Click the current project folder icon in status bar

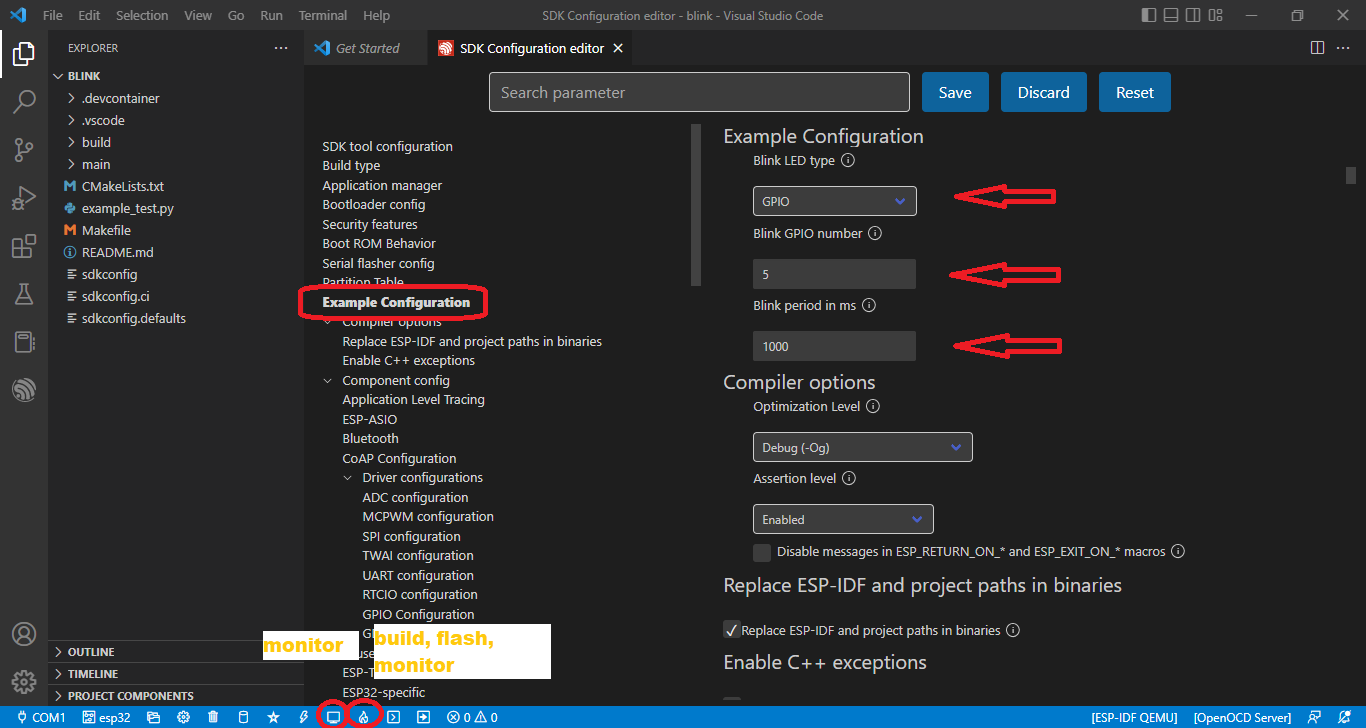click(154, 718)
